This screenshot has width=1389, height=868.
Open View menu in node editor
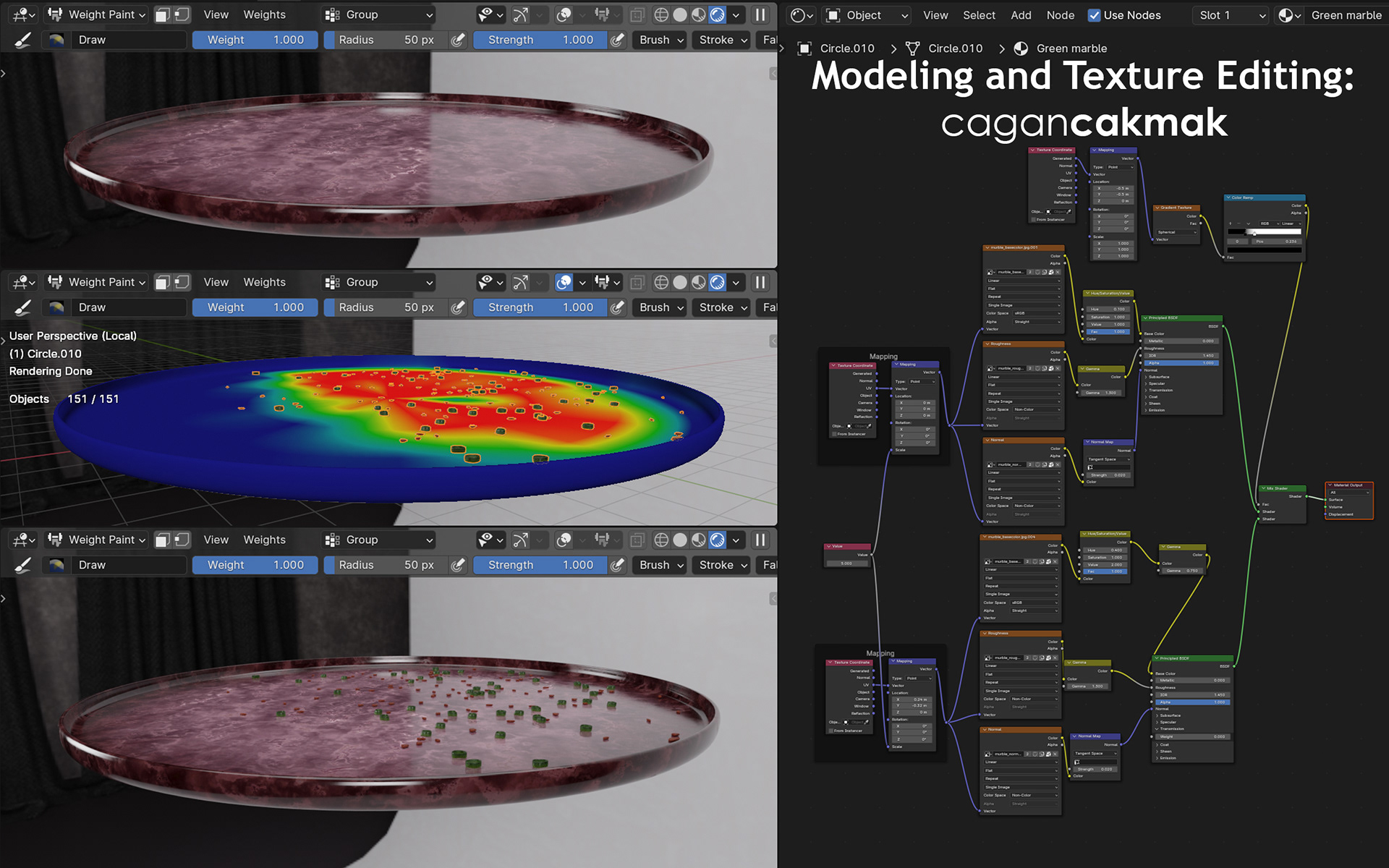(935, 15)
